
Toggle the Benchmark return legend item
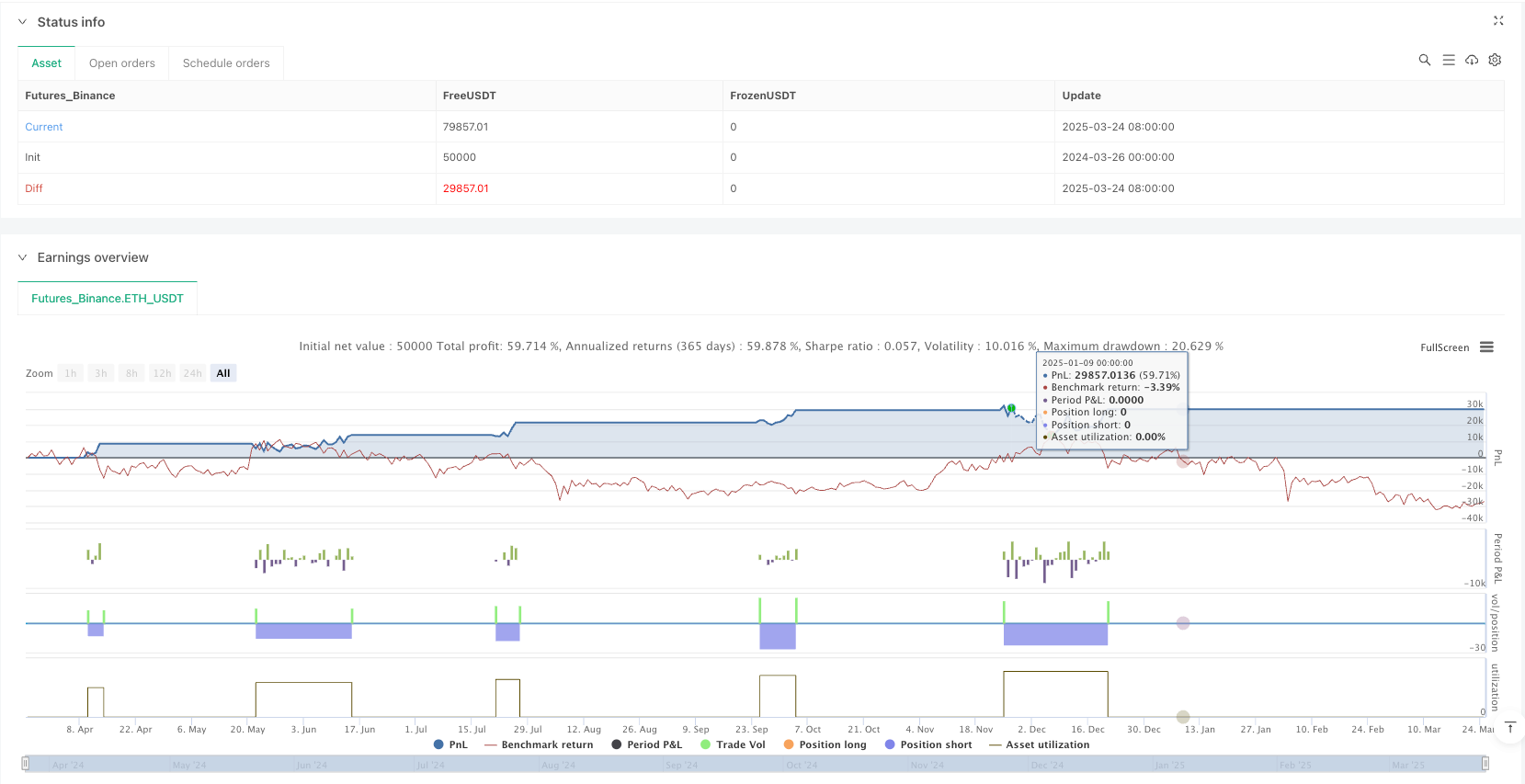(539, 744)
